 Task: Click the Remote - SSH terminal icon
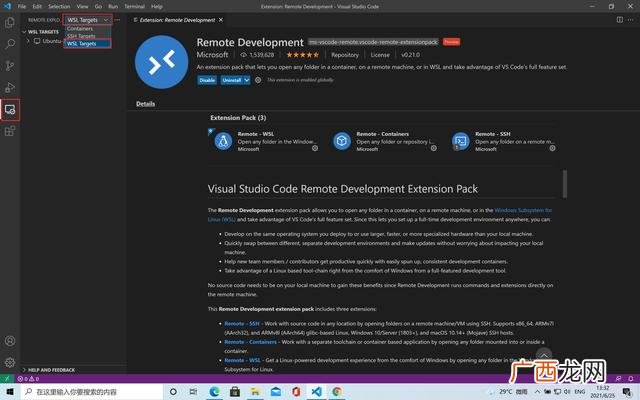tap(460, 141)
